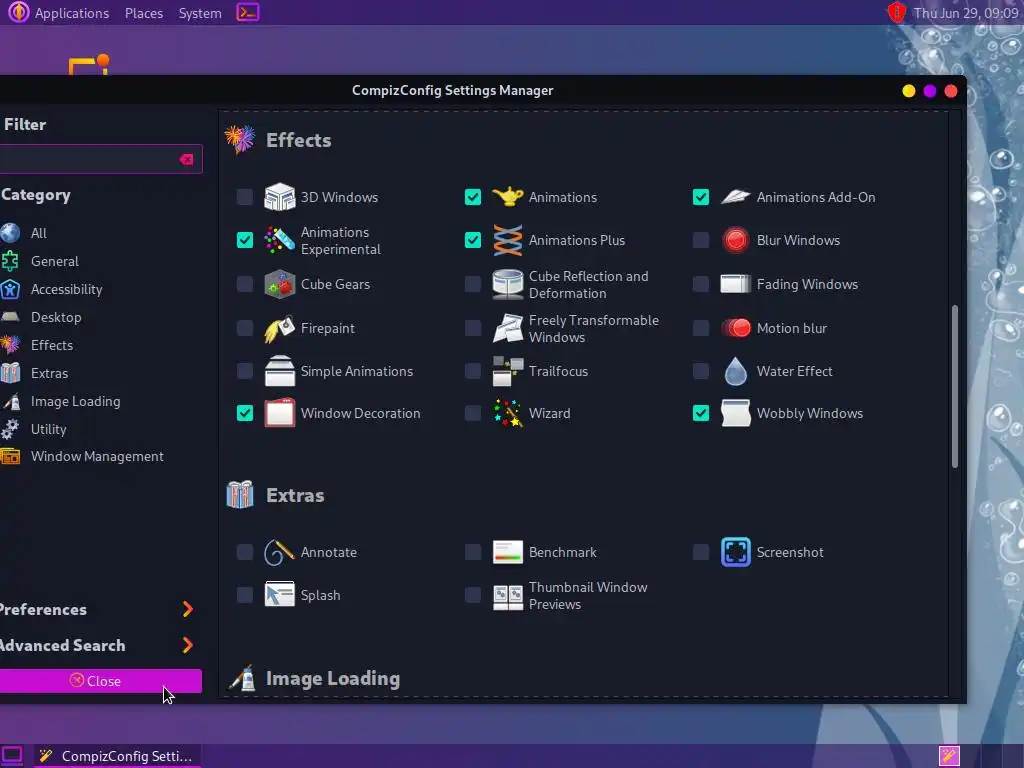The image size is (1024, 768).
Task: Click the Annotate plugin icon
Action: point(280,552)
